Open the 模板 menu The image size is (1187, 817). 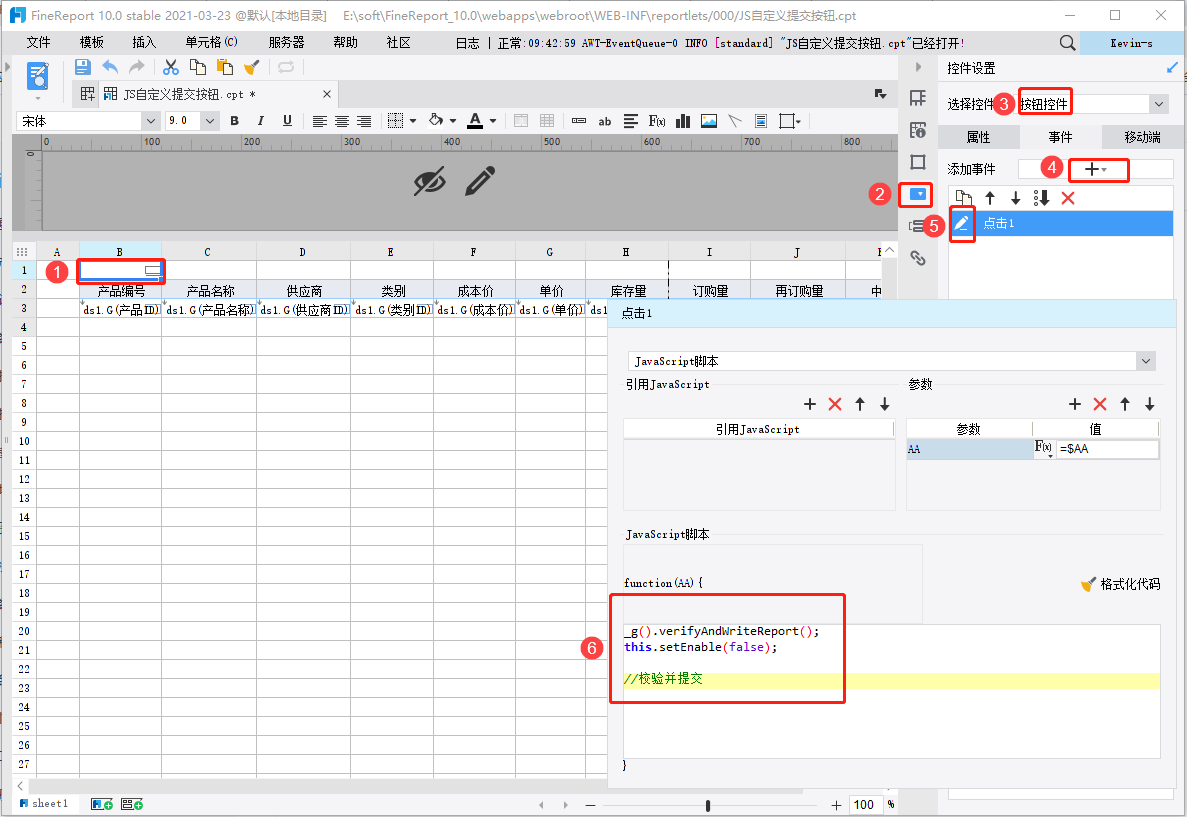pyautogui.click(x=92, y=42)
